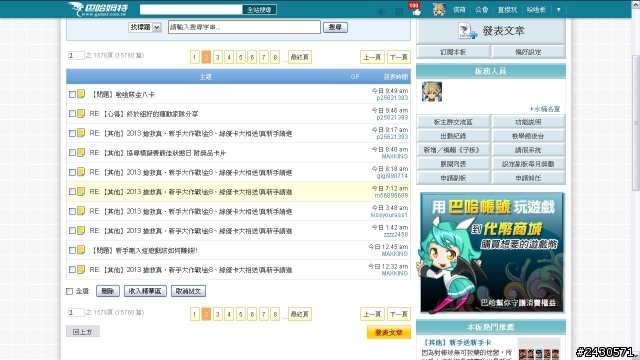Click upper 下一頁 next page button
This screenshot has height=360, width=640.
click(x=398, y=57)
